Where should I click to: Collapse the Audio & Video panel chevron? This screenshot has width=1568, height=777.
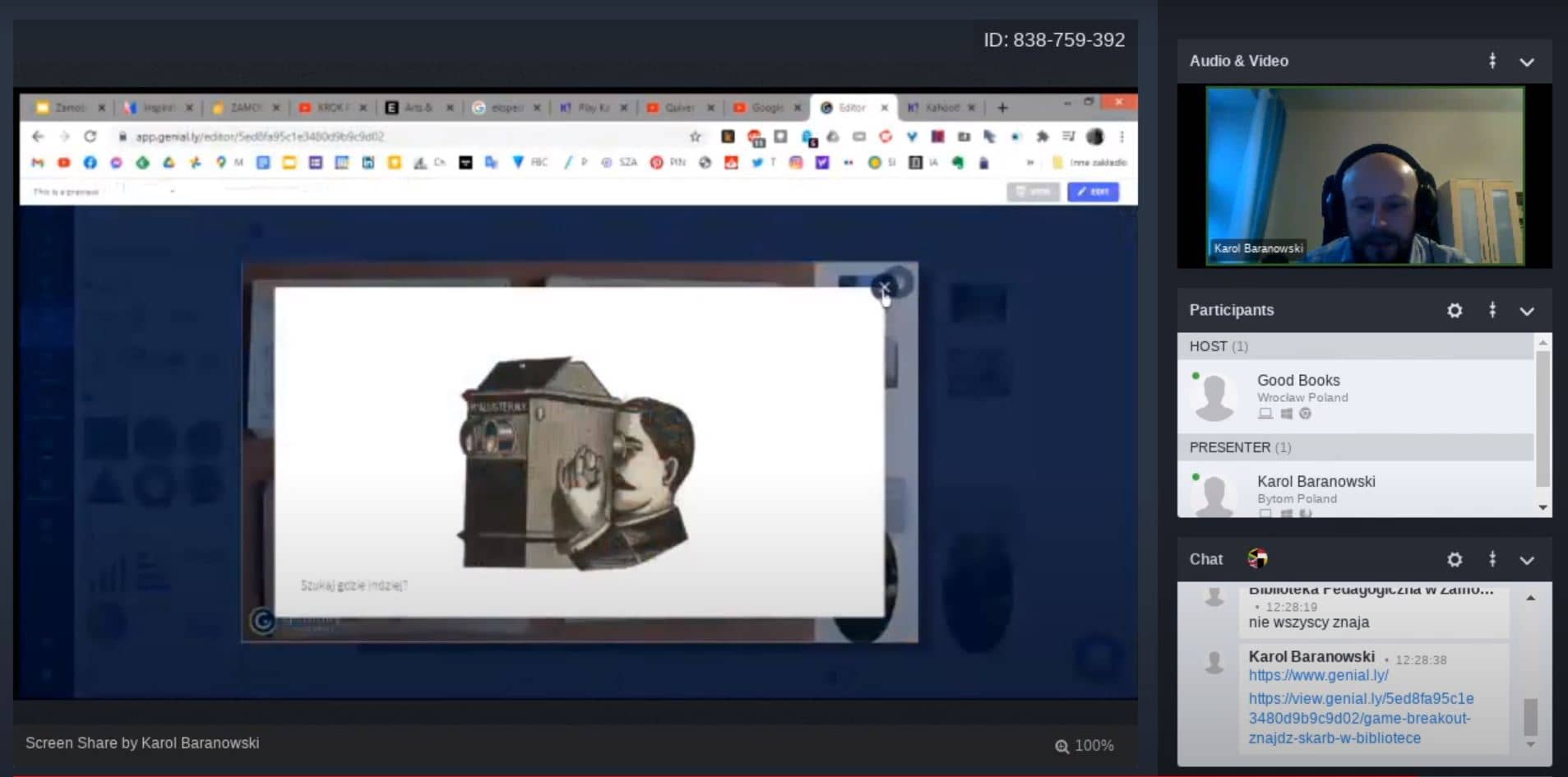pyautogui.click(x=1527, y=62)
